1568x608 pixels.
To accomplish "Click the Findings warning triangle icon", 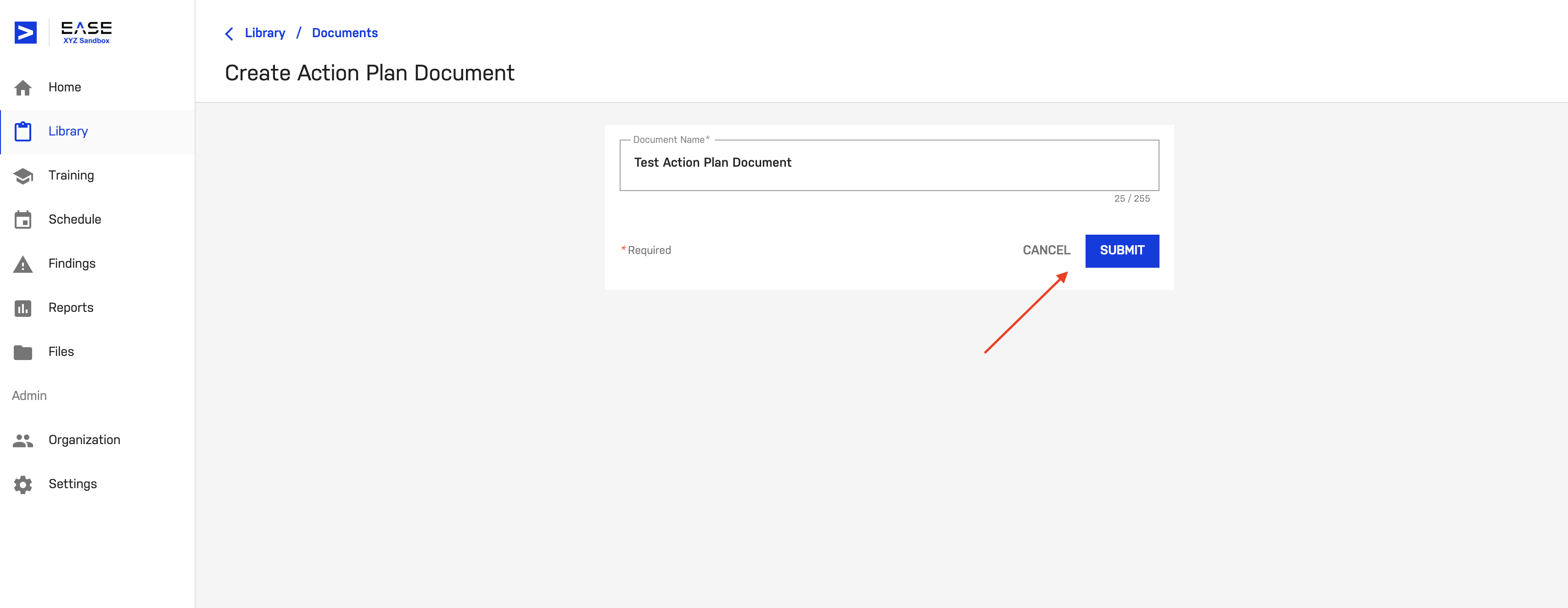I will (23, 265).
